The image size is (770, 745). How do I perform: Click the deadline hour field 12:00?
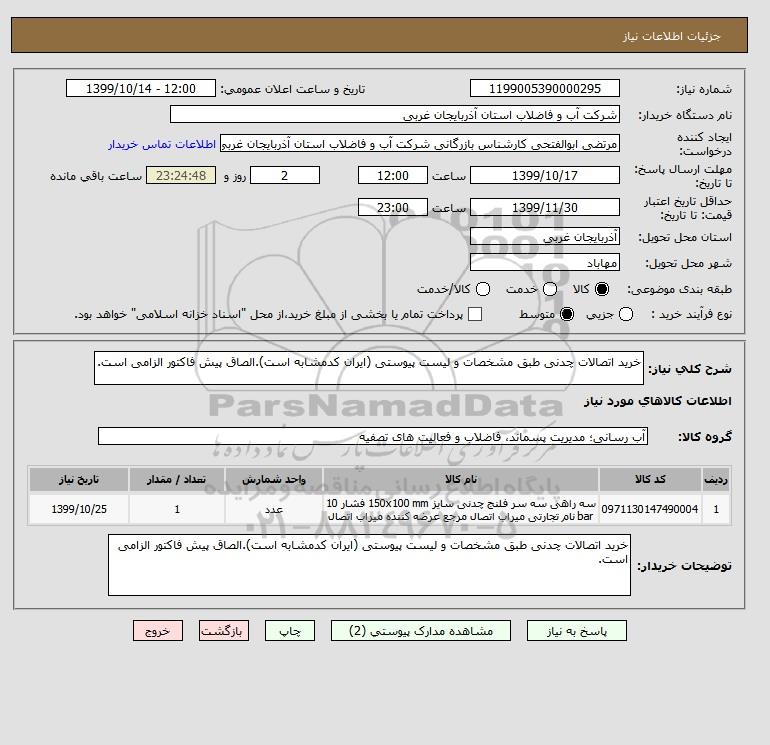click(393, 175)
